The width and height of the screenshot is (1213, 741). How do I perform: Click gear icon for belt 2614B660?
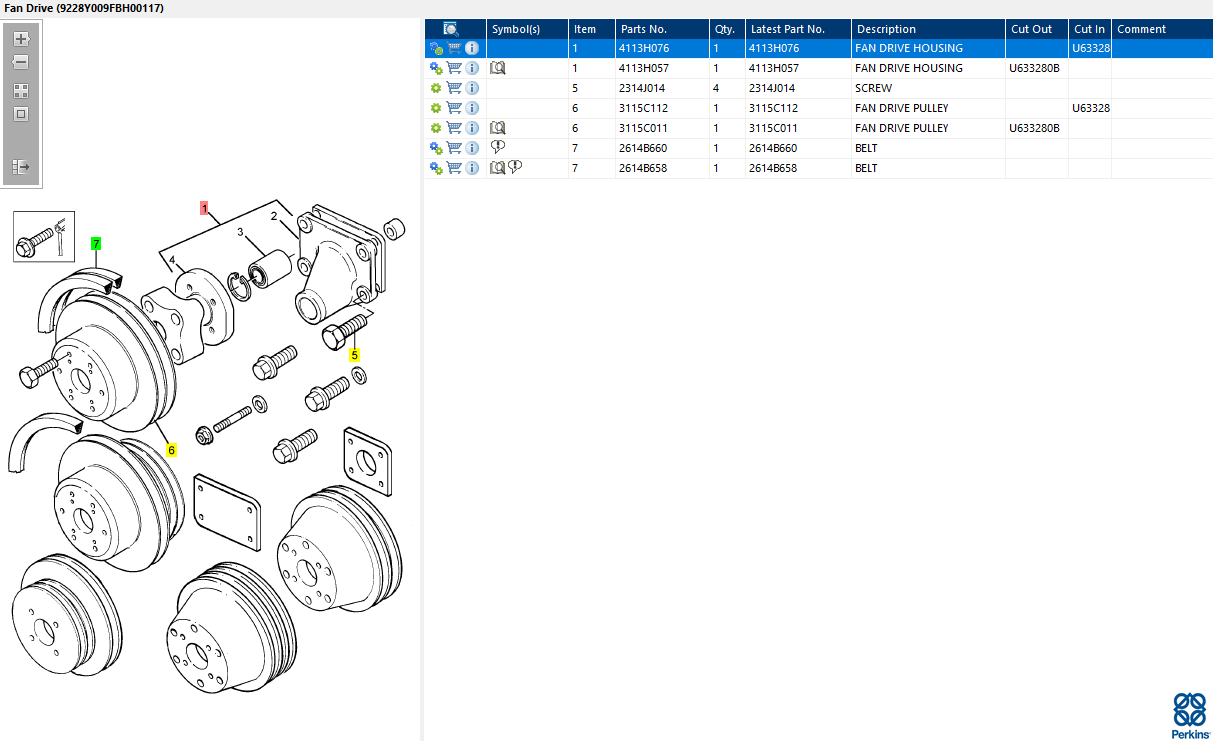click(x=436, y=148)
